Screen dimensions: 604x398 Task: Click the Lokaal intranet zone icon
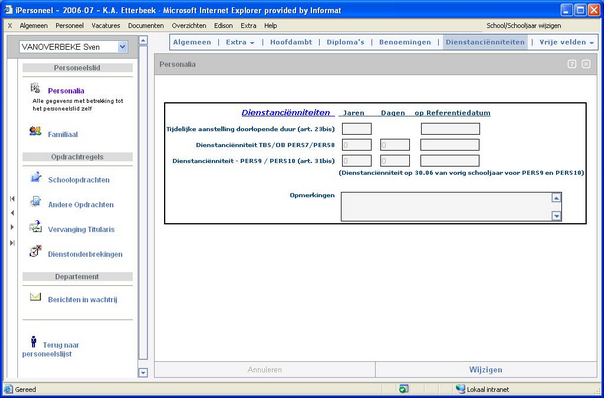[460, 389]
